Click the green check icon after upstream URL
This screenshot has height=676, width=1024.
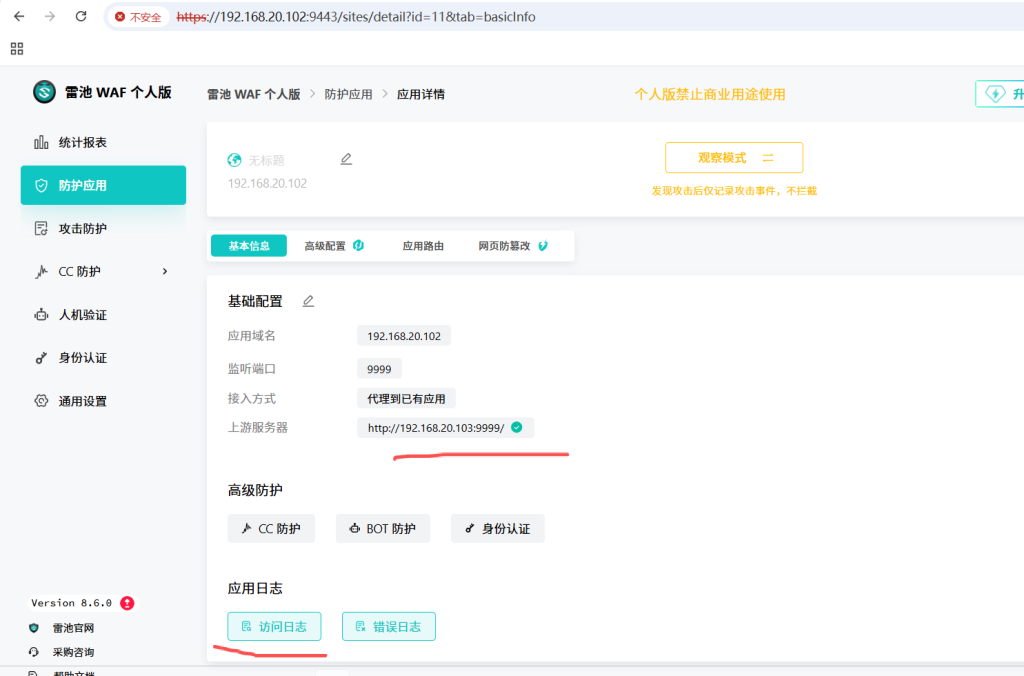point(516,428)
